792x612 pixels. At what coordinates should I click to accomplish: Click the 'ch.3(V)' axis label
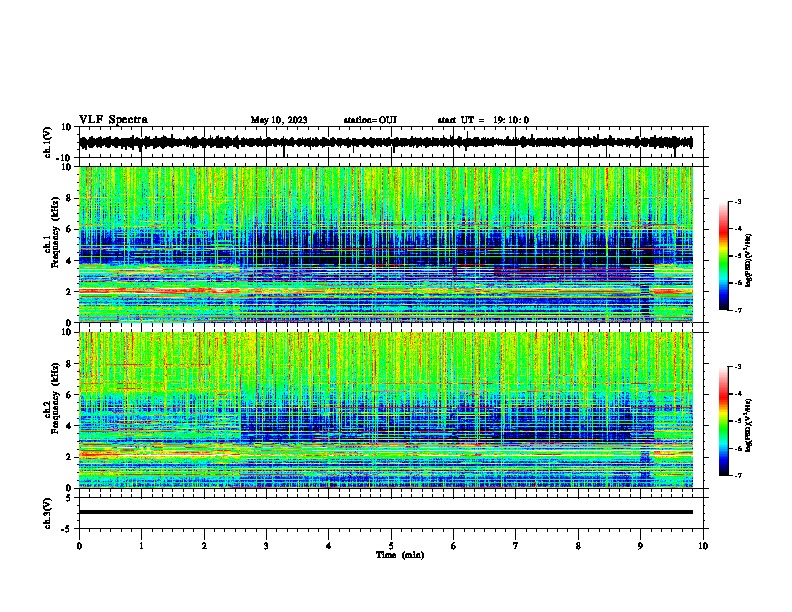(x=47, y=513)
